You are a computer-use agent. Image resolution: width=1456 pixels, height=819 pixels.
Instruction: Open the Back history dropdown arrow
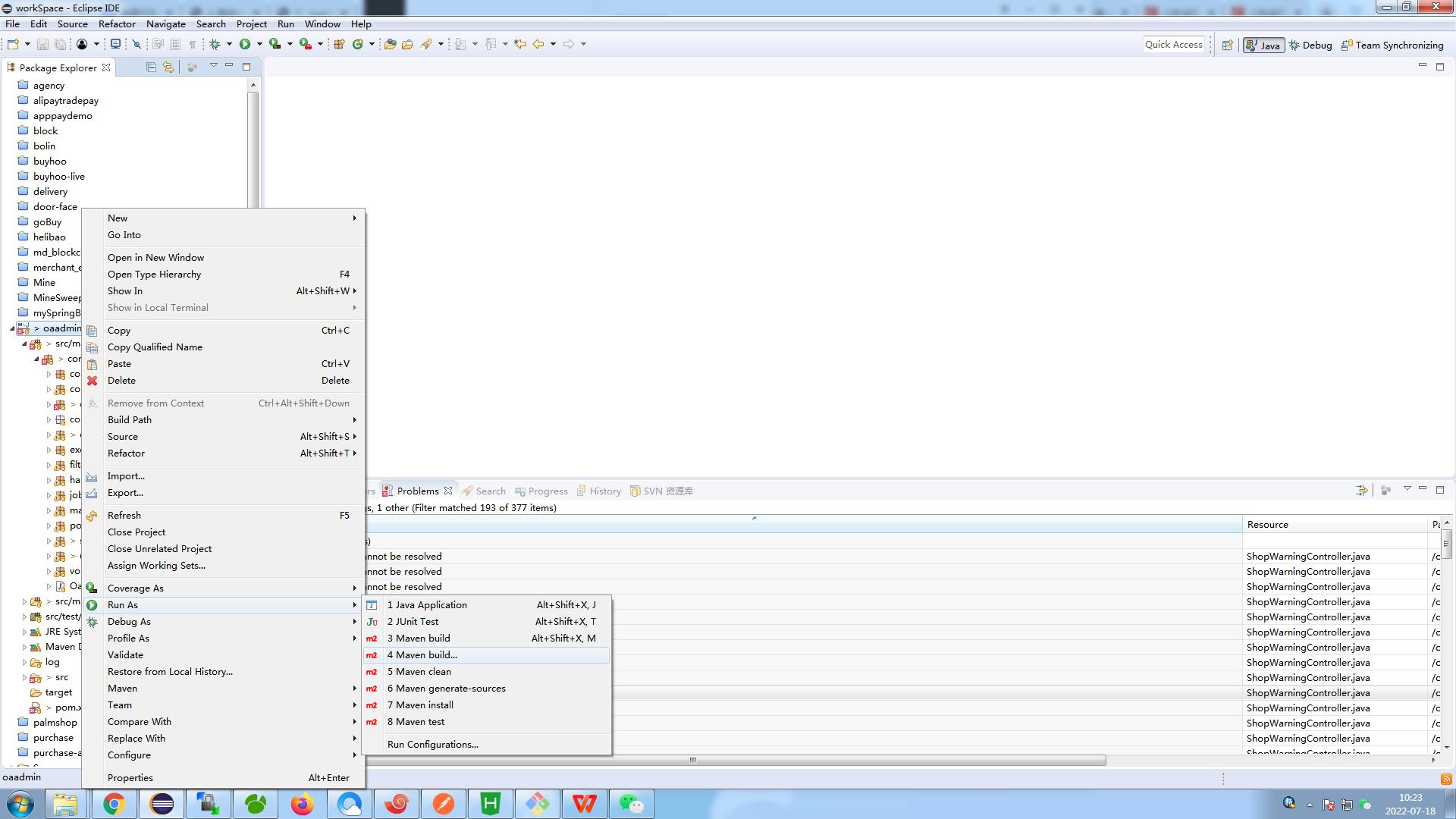pos(553,44)
